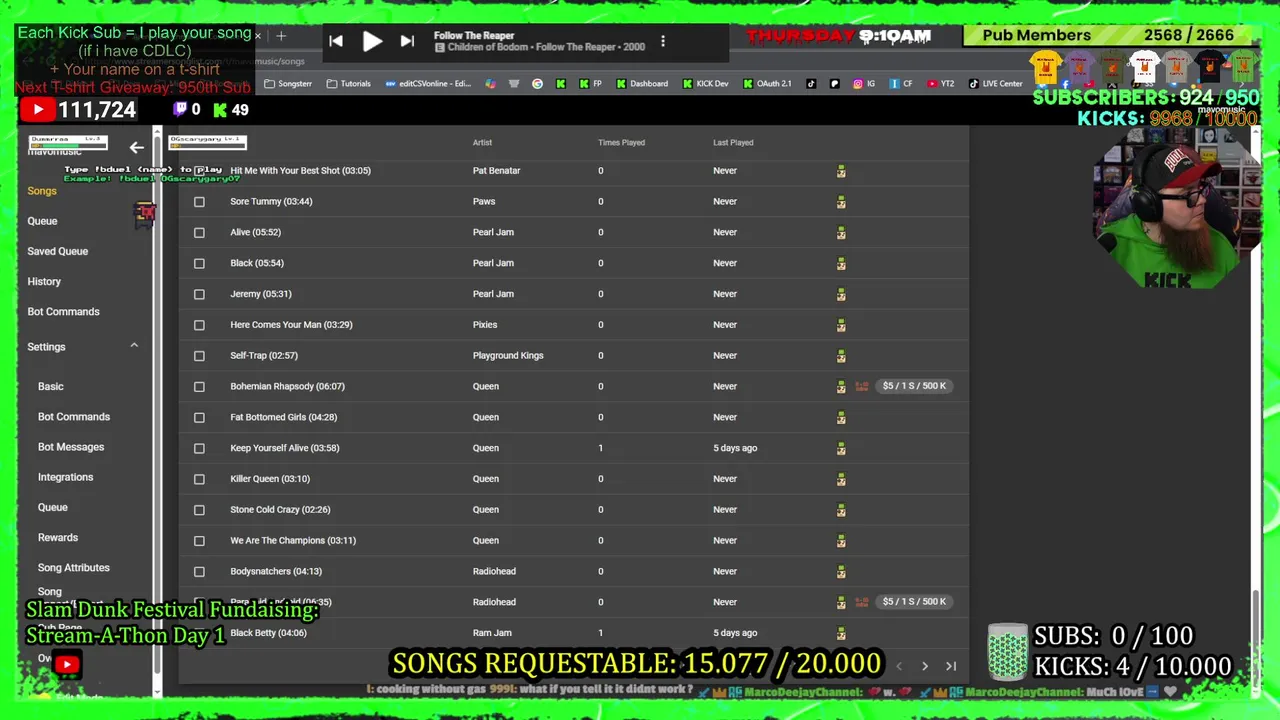Open the Kick Dashboard bookmark
The height and width of the screenshot is (720, 1280).
tap(642, 84)
